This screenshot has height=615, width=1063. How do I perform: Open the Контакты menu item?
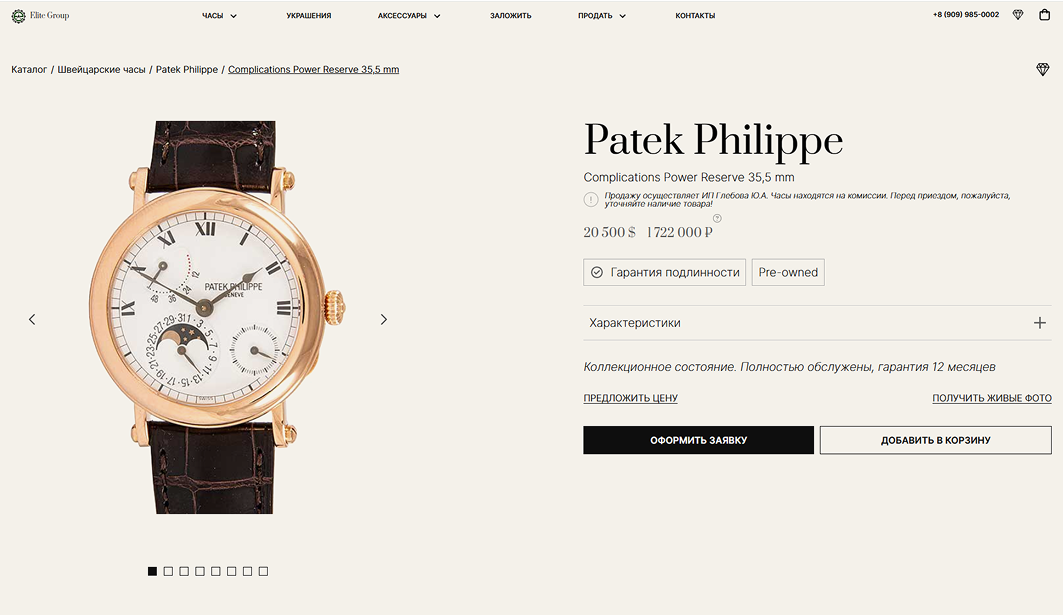[x=695, y=16]
